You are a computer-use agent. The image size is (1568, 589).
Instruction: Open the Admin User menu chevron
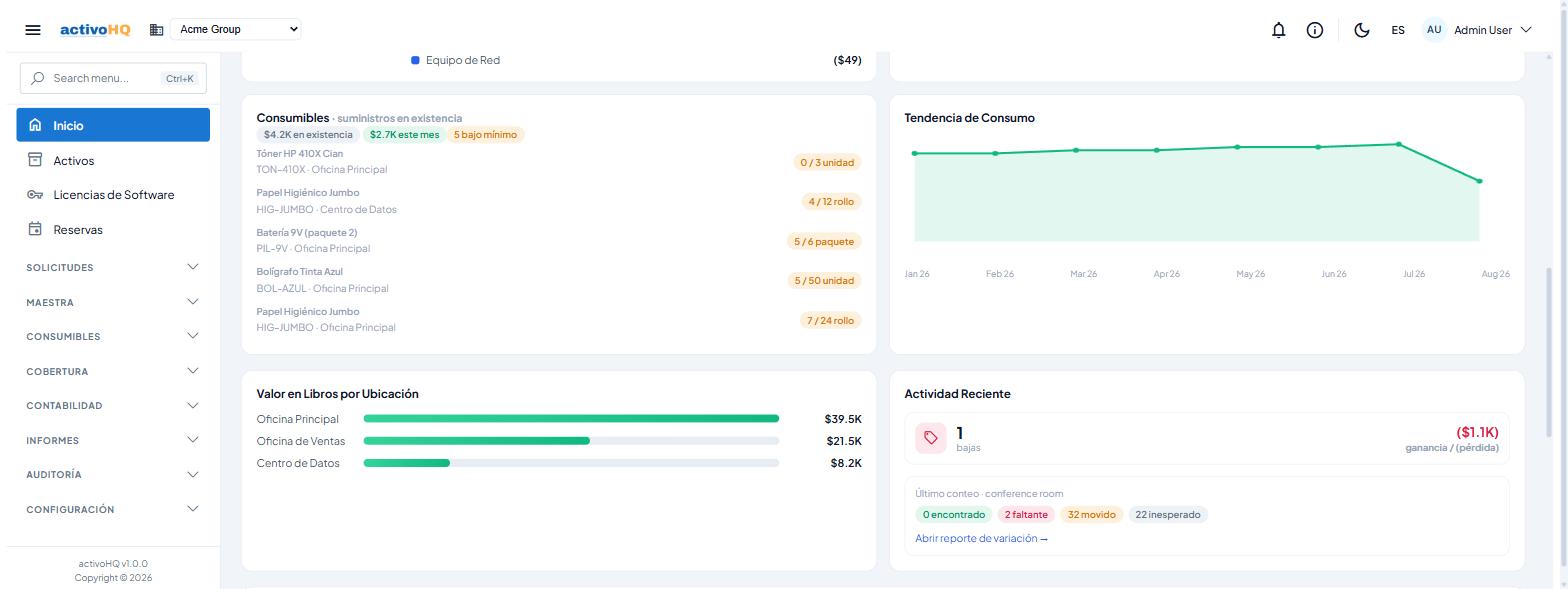(1526, 30)
